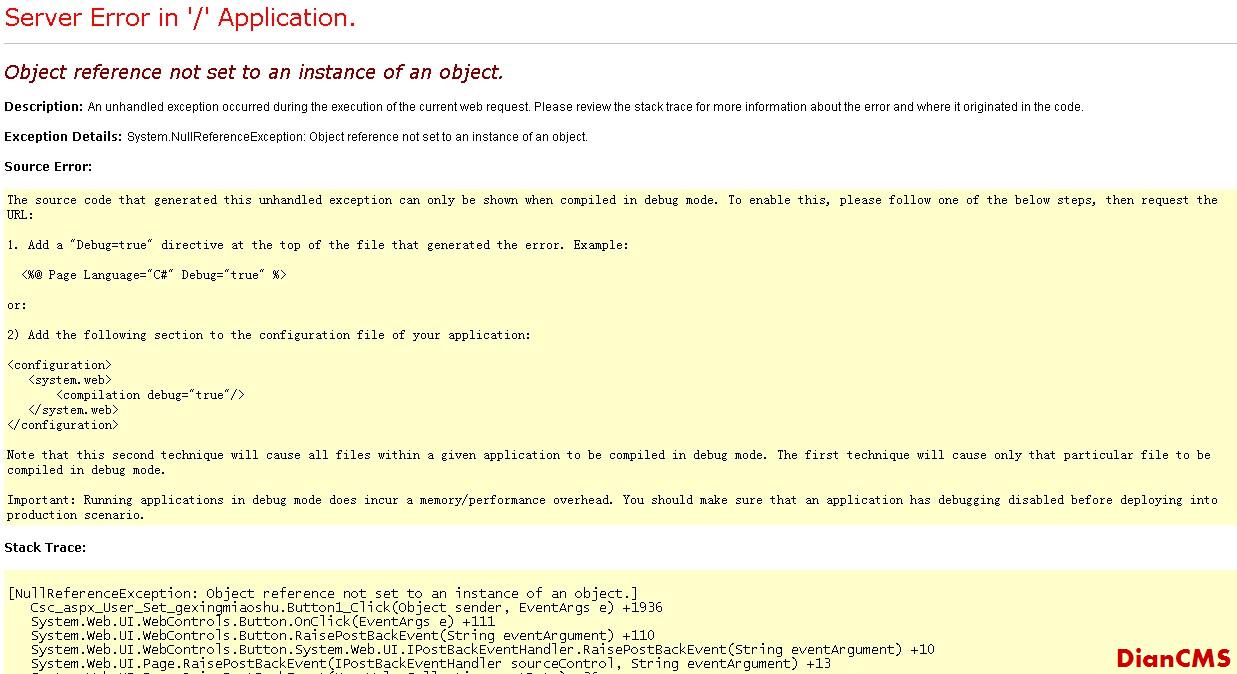Click the italic "Object reference not set" subtitle
This screenshot has width=1237, height=674.
click(254, 72)
